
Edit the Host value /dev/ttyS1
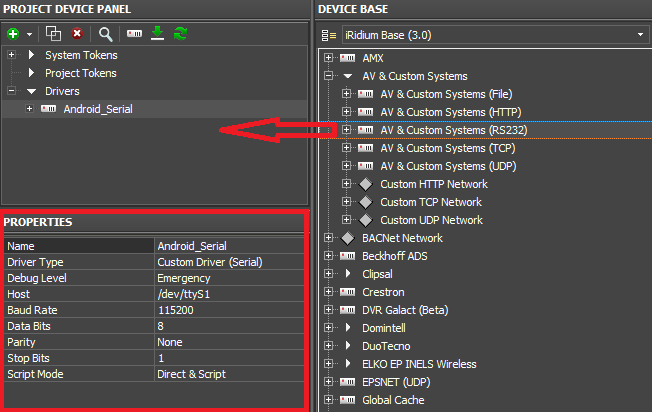(x=230, y=294)
